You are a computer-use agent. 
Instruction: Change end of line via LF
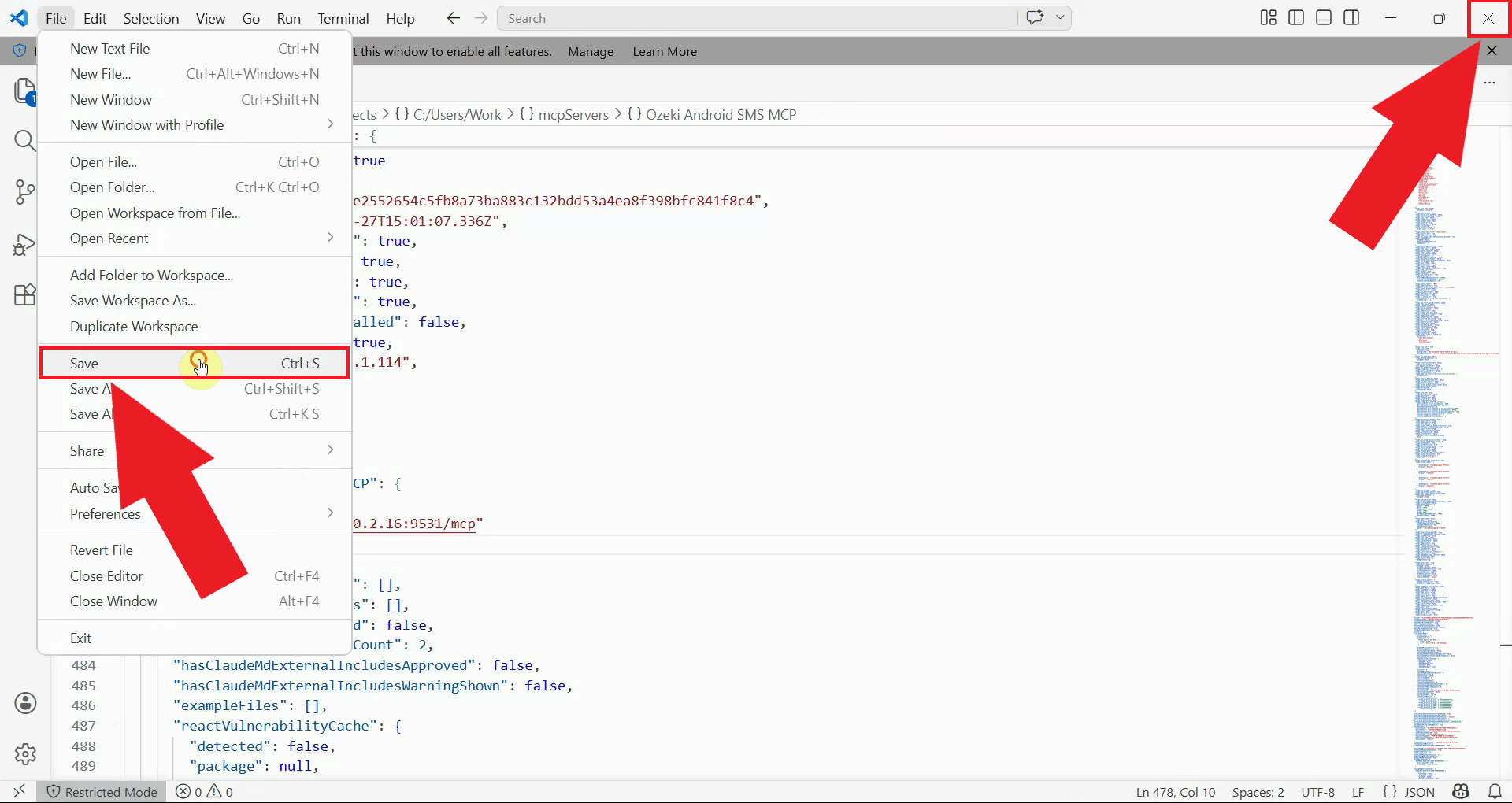tap(1358, 792)
